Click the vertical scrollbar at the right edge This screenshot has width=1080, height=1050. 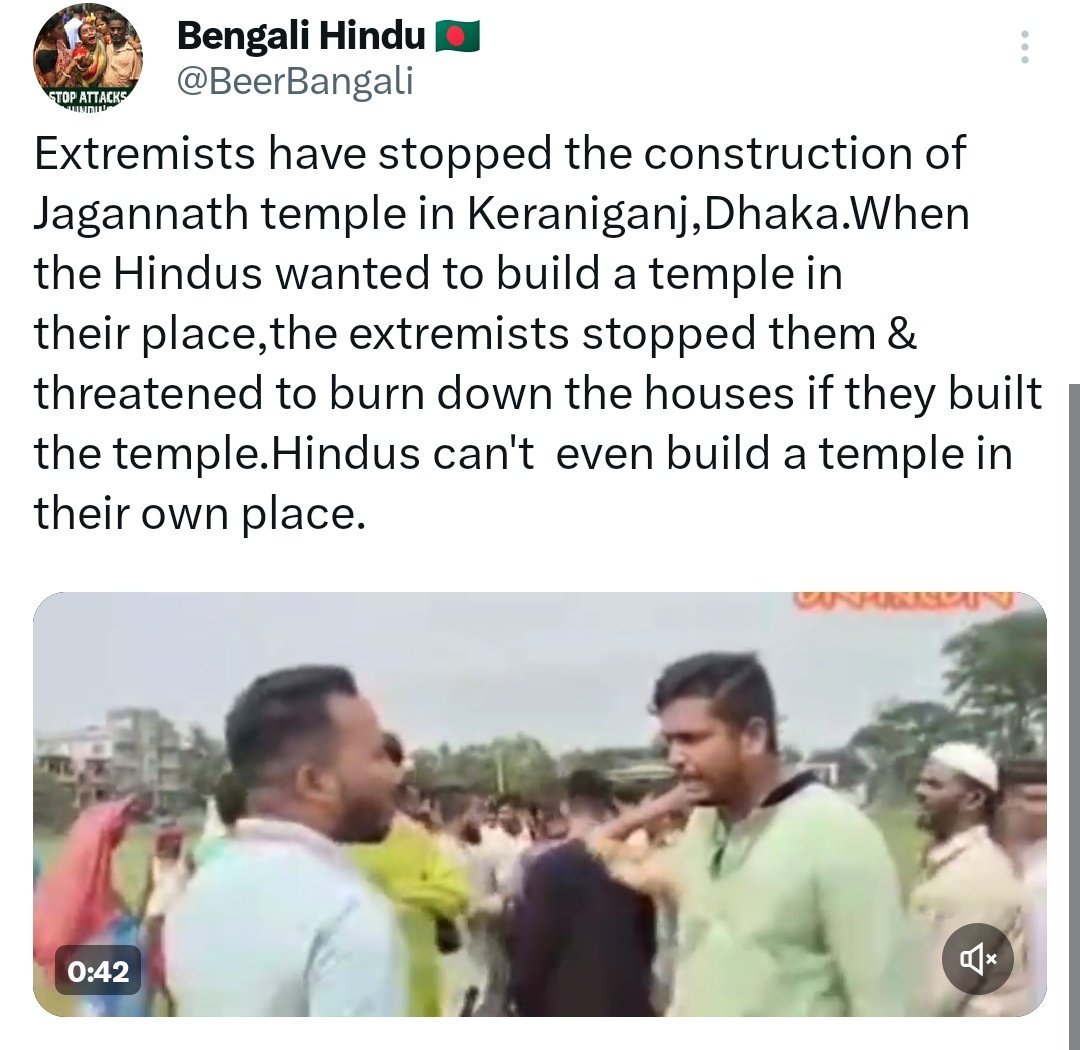(x=1074, y=717)
